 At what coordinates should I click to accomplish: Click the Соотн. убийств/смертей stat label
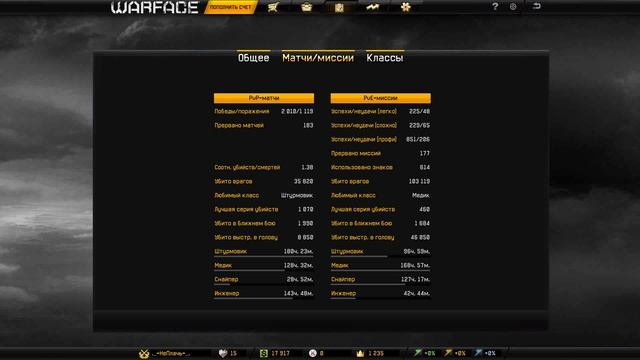(247, 167)
